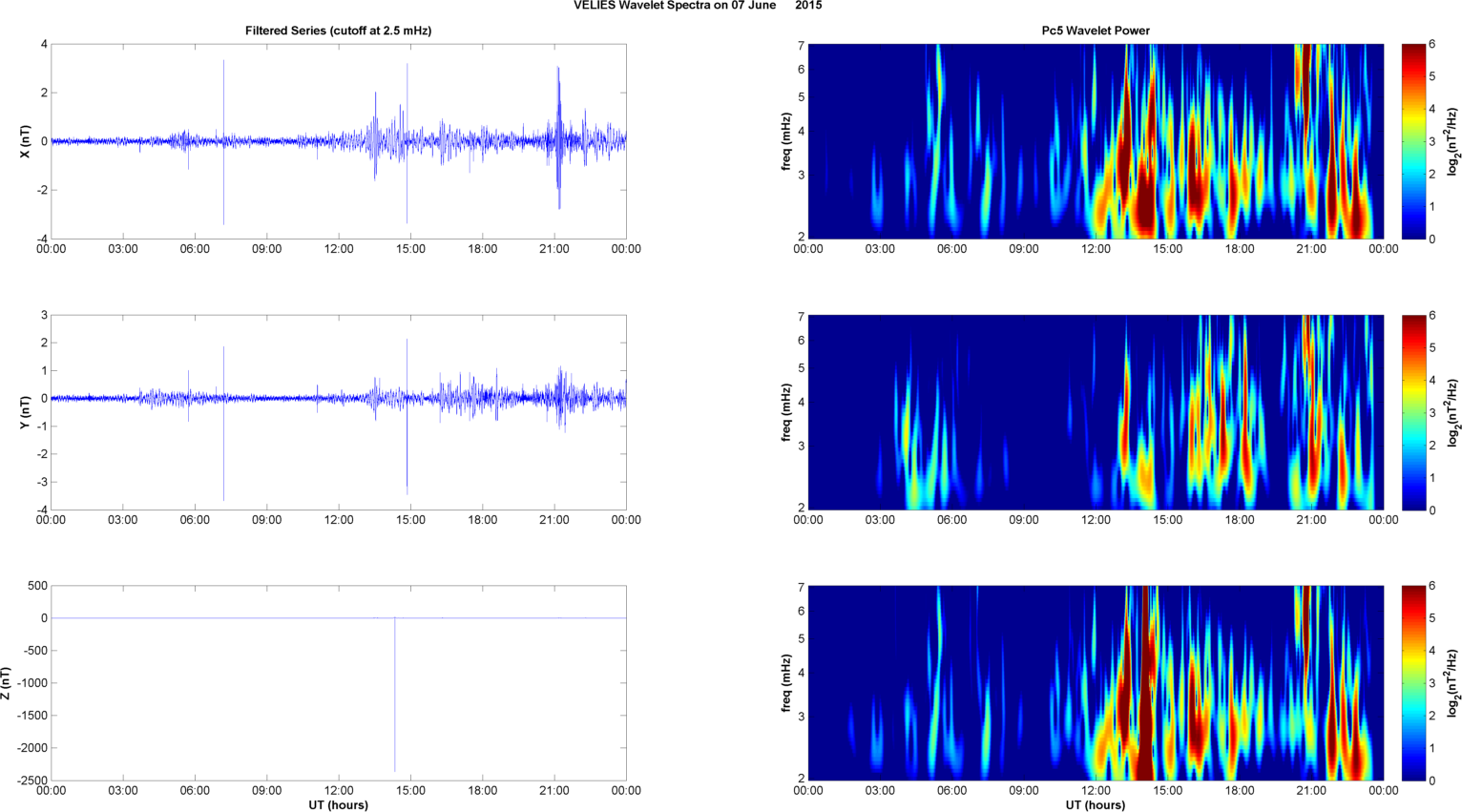
Task: Click the "Z (nT)" axis label
Action: click(7, 683)
